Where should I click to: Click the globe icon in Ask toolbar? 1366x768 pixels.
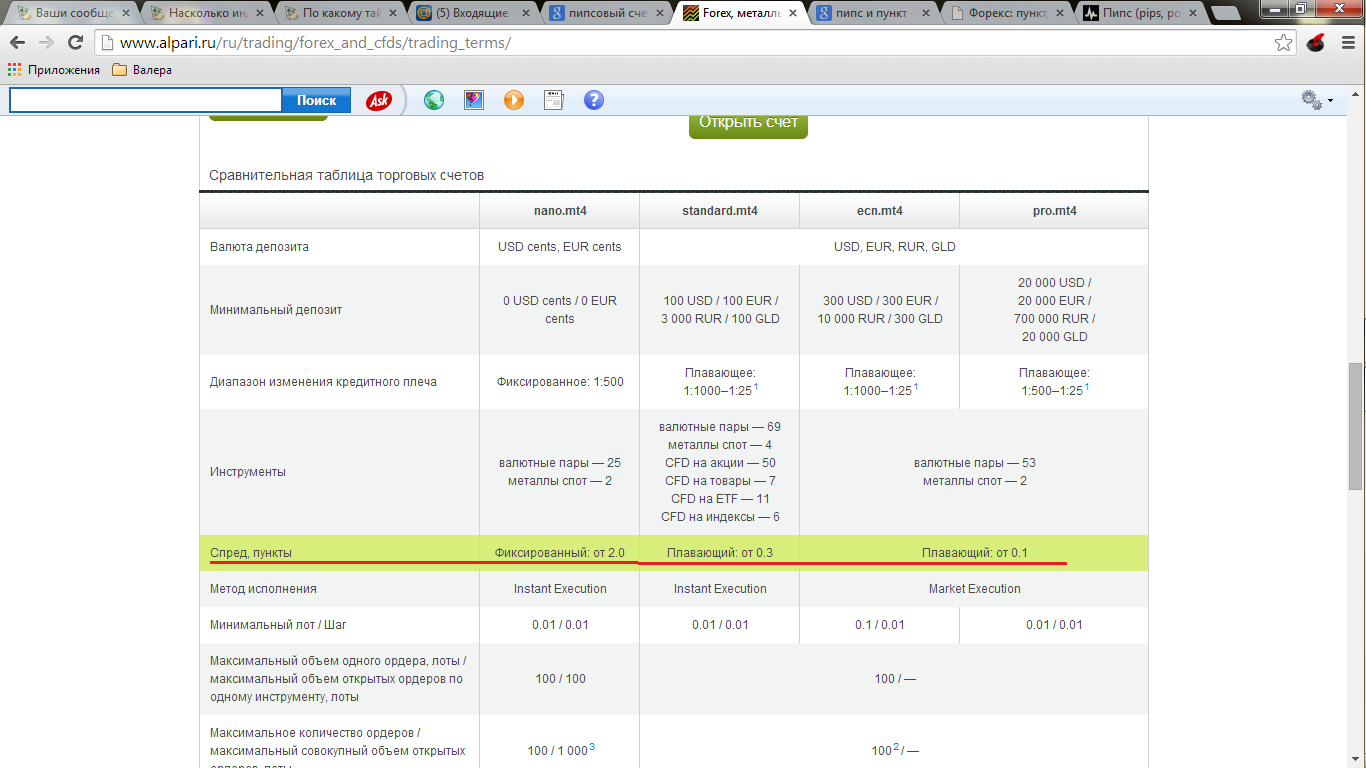434,100
